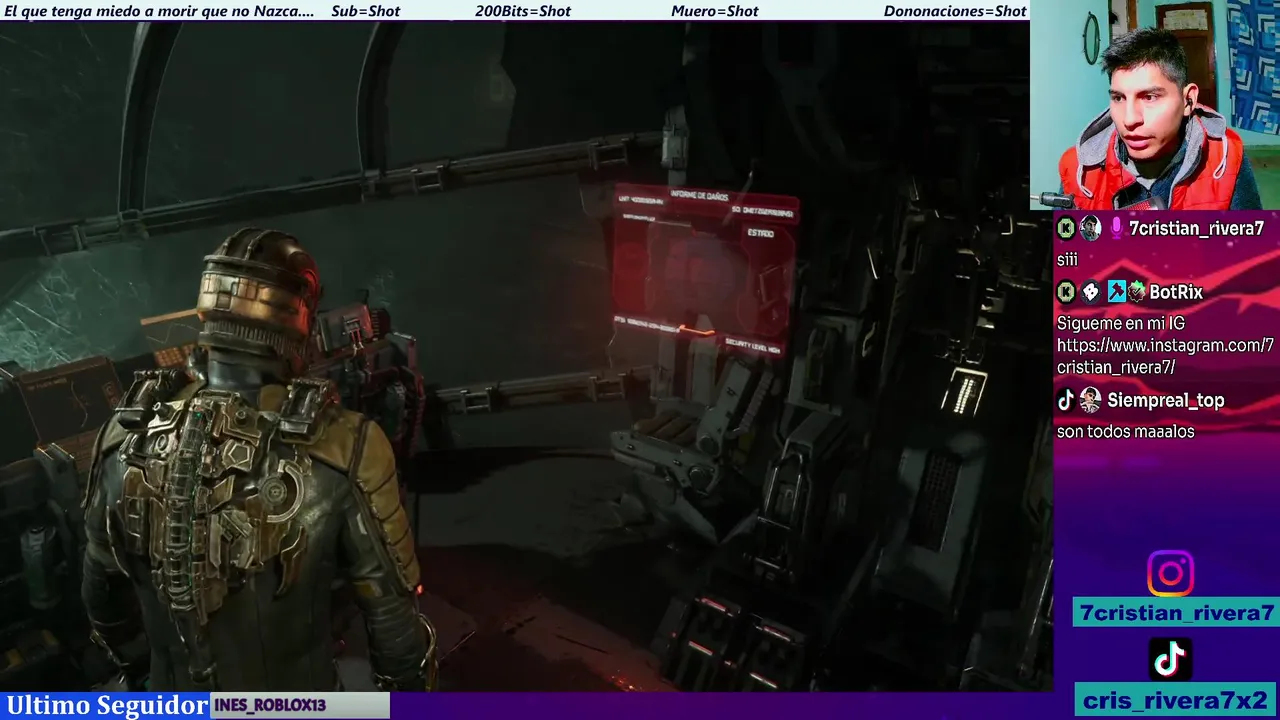Viewport: 1280px width, 720px height.
Task: Click the 'son todos maaalos' chat message
Action: 1126,432
